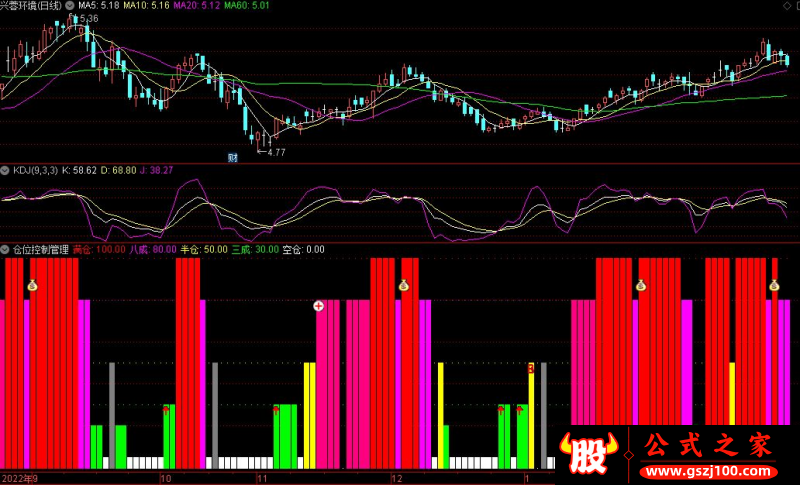Click the KDJ(9,3,3) indicator name
The image size is (800, 485).
(35, 170)
